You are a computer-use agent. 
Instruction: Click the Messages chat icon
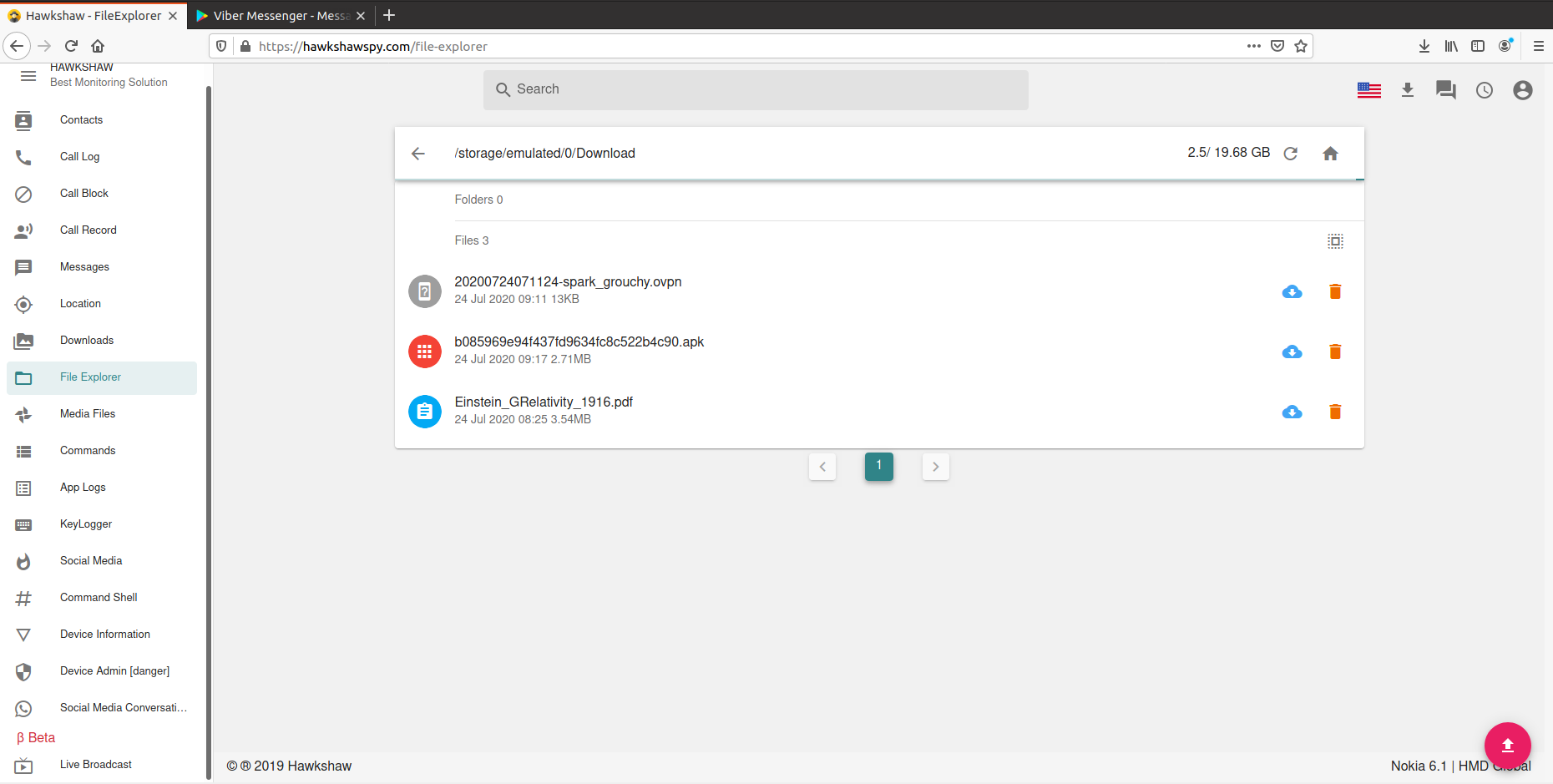tap(23, 267)
